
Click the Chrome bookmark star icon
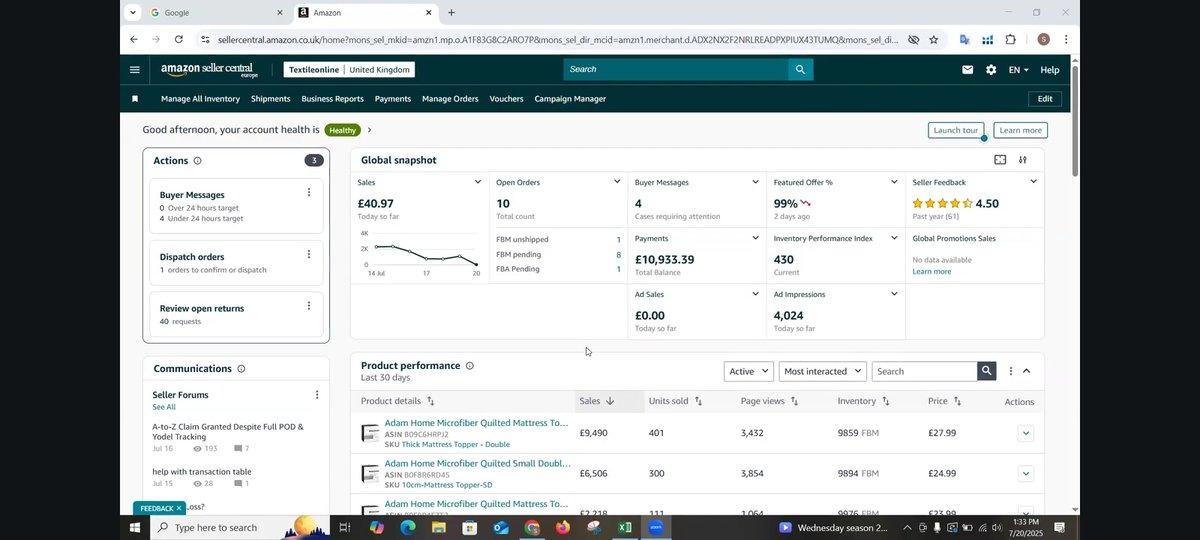click(934, 40)
